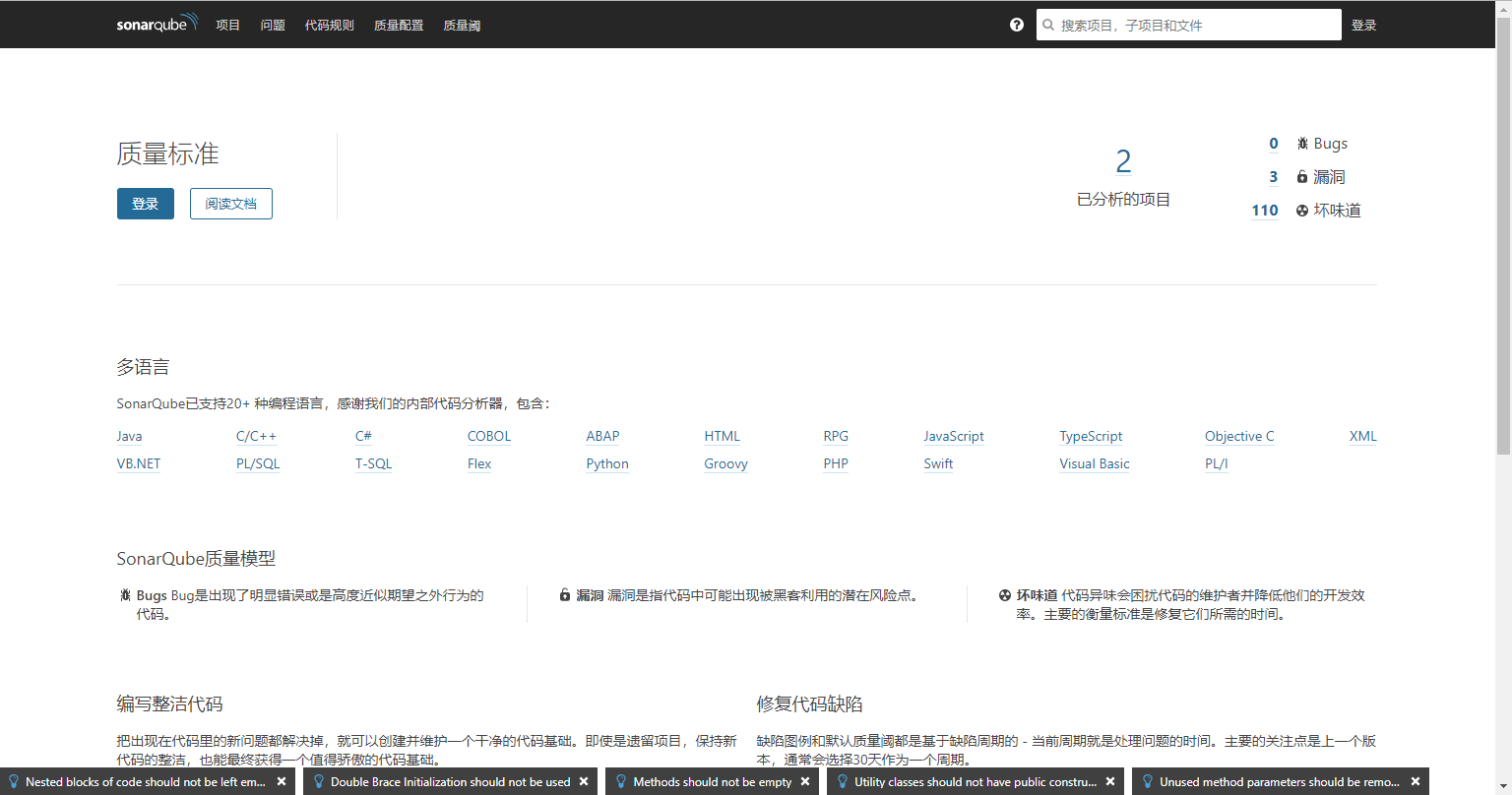Open 质量配置 in the navigation bar

(399, 25)
